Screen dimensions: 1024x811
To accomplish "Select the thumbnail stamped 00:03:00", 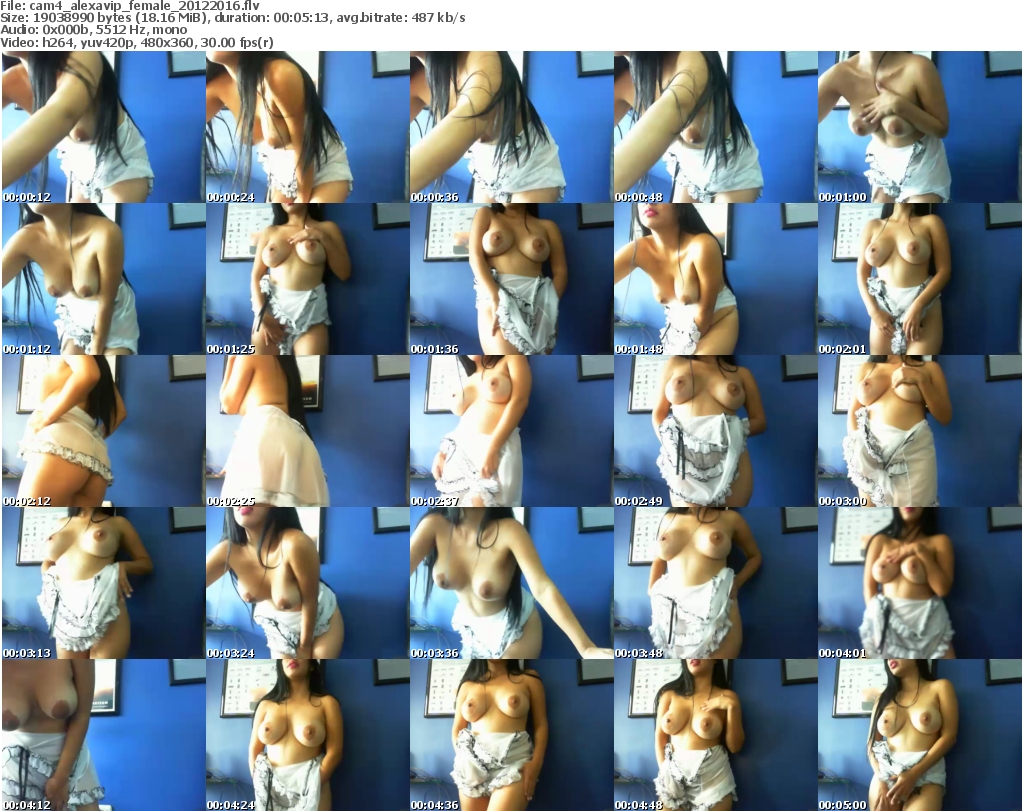I will [920, 431].
